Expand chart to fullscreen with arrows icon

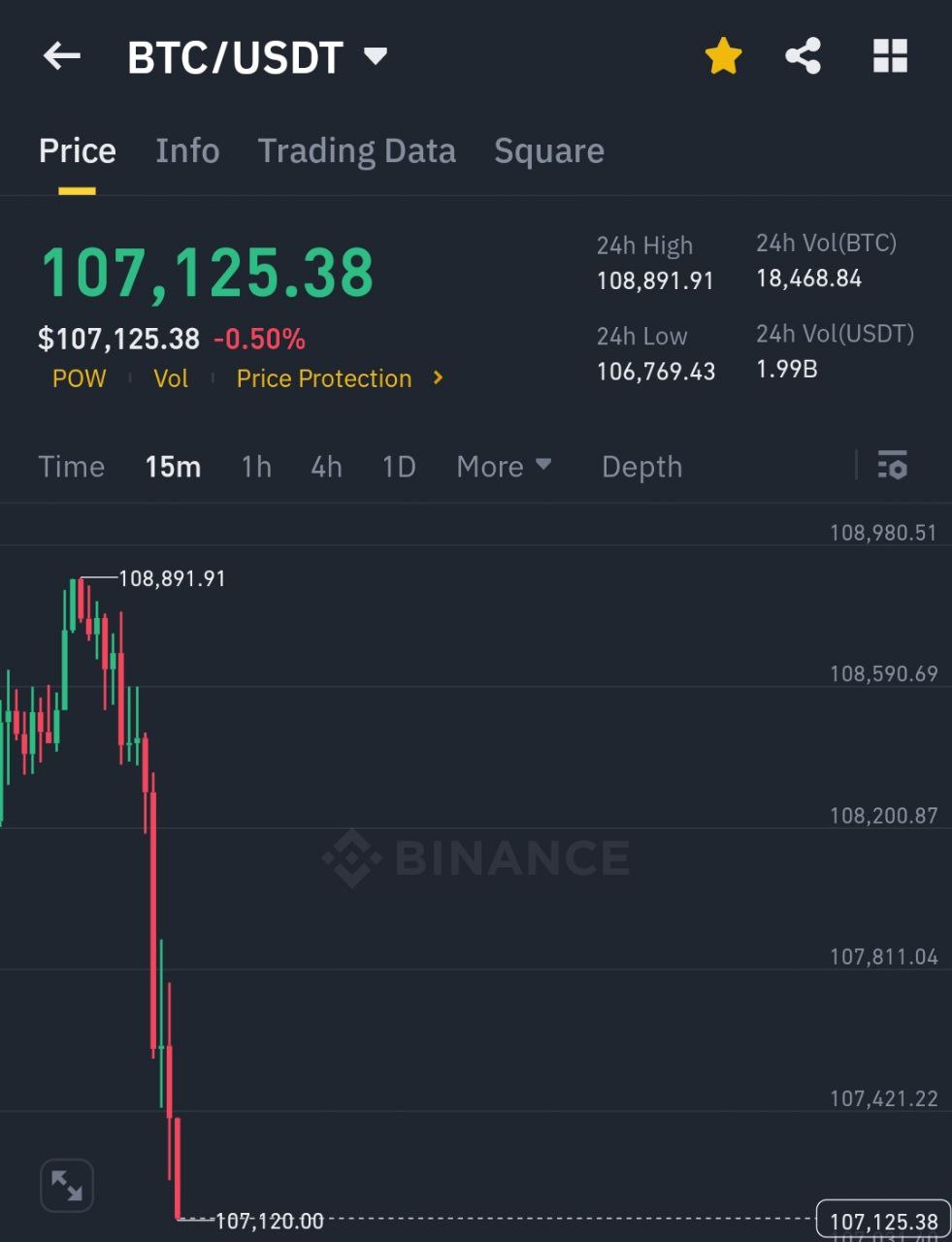tap(67, 1185)
